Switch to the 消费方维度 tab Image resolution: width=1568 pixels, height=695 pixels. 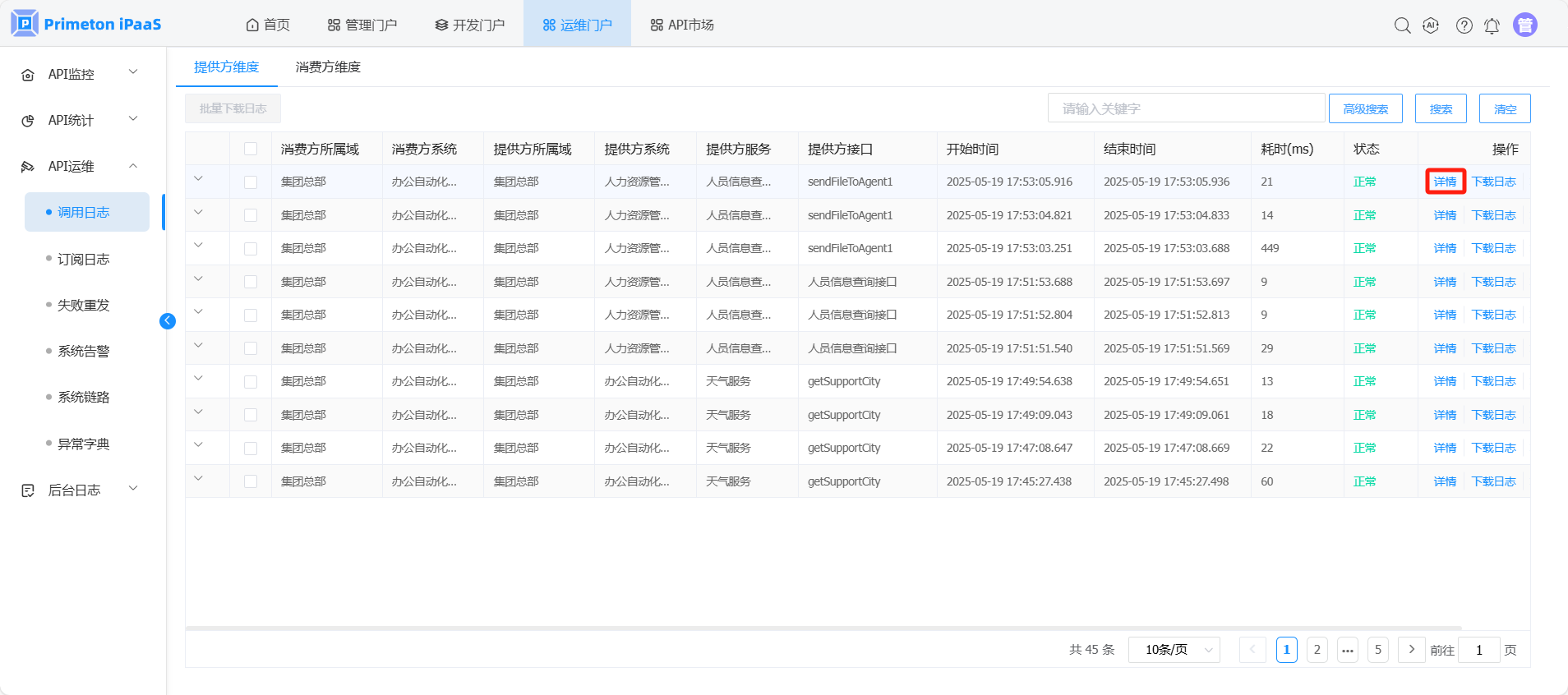[328, 67]
